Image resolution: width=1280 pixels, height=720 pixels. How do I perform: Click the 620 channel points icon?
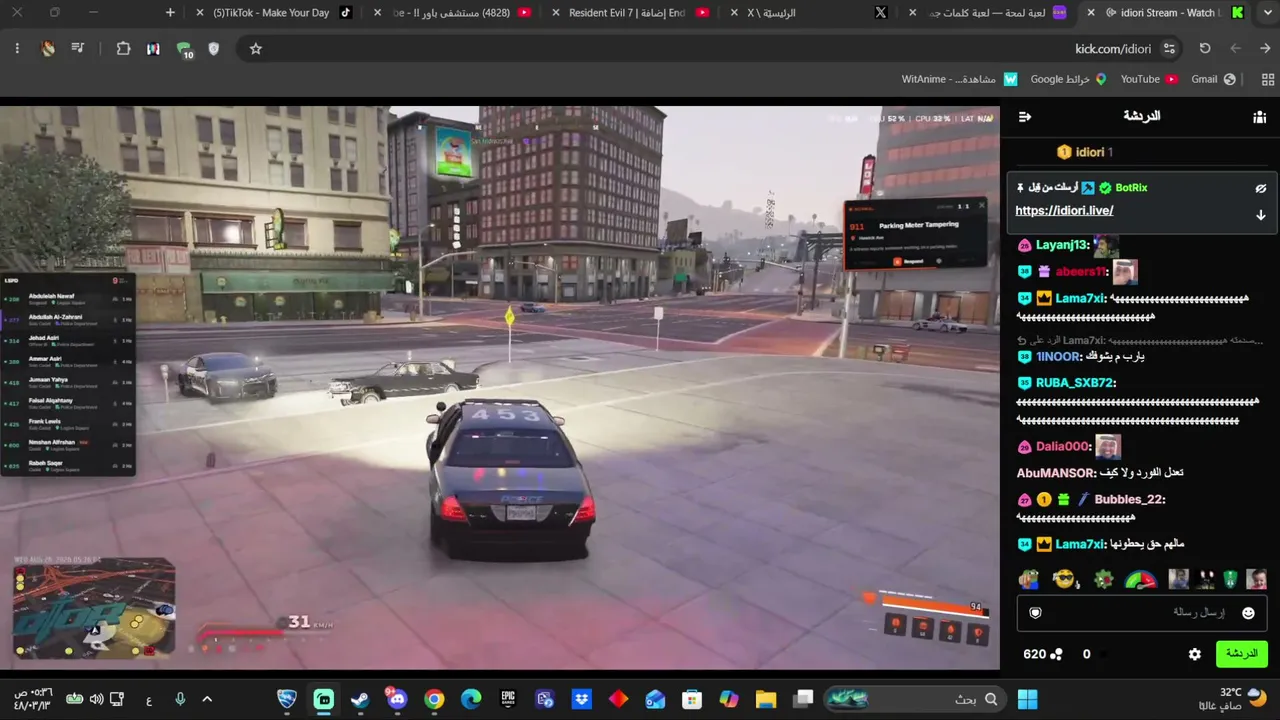tap(1057, 654)
